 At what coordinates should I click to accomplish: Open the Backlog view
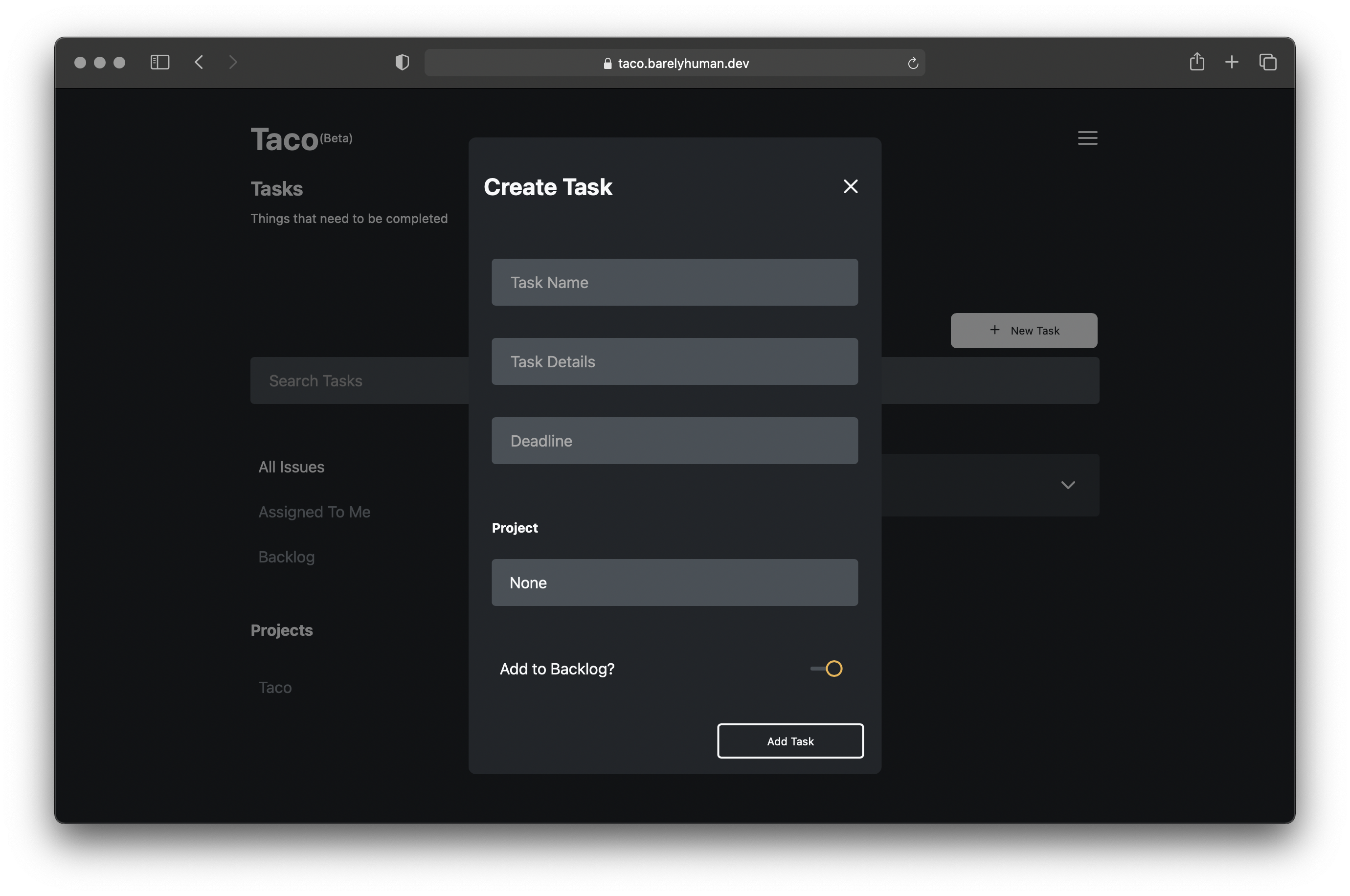tap(286, 556)
